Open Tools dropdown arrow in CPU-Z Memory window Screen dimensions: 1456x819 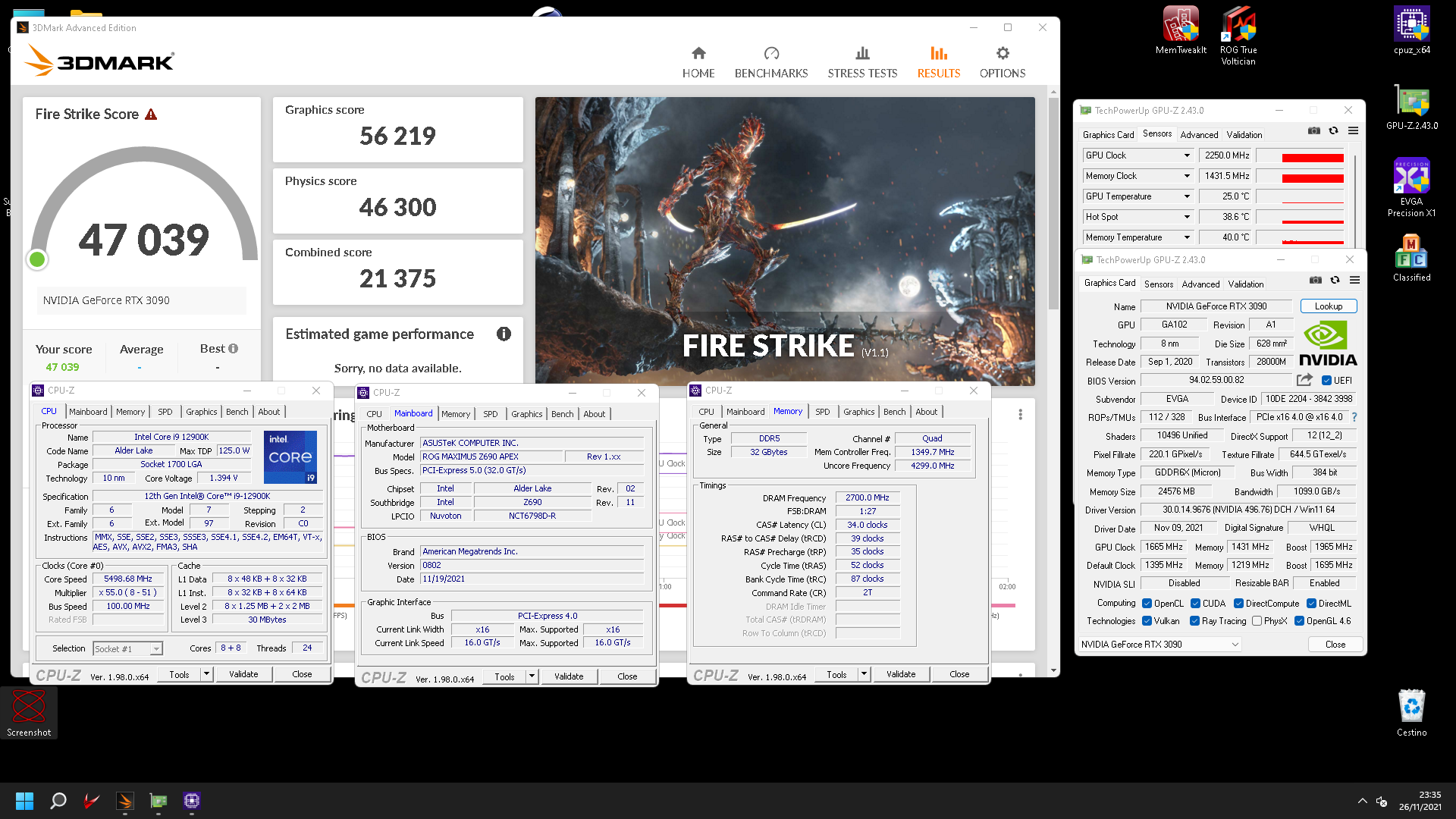(864, 674)
